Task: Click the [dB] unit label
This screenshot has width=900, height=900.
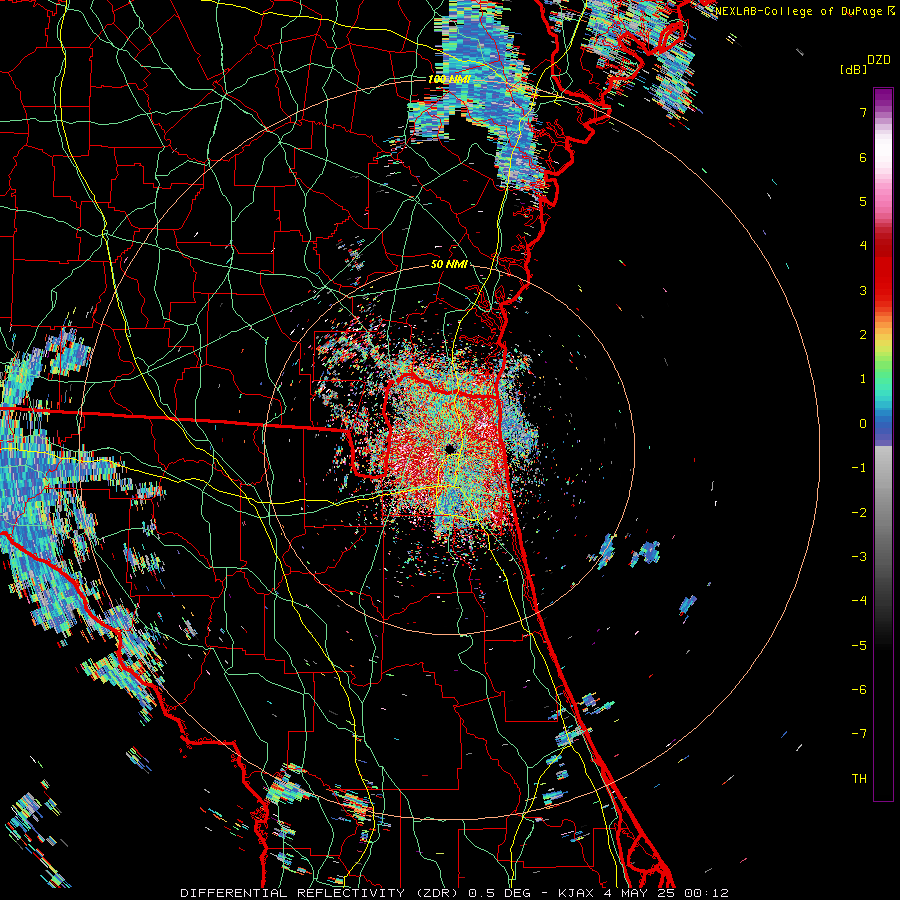Action: pos(853,69)
